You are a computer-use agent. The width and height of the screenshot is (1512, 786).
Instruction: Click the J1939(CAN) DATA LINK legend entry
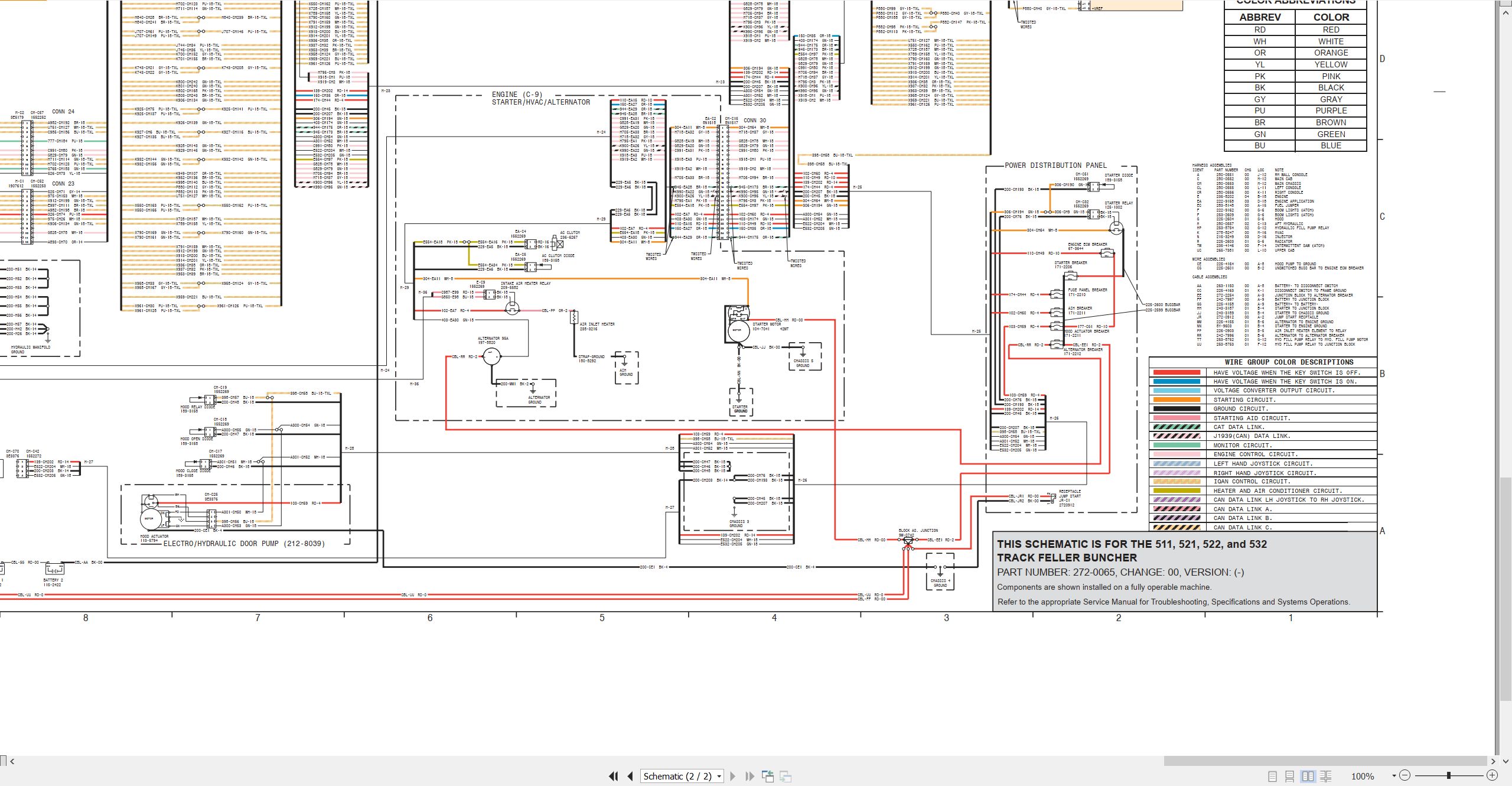click(x=1252, y=436)
